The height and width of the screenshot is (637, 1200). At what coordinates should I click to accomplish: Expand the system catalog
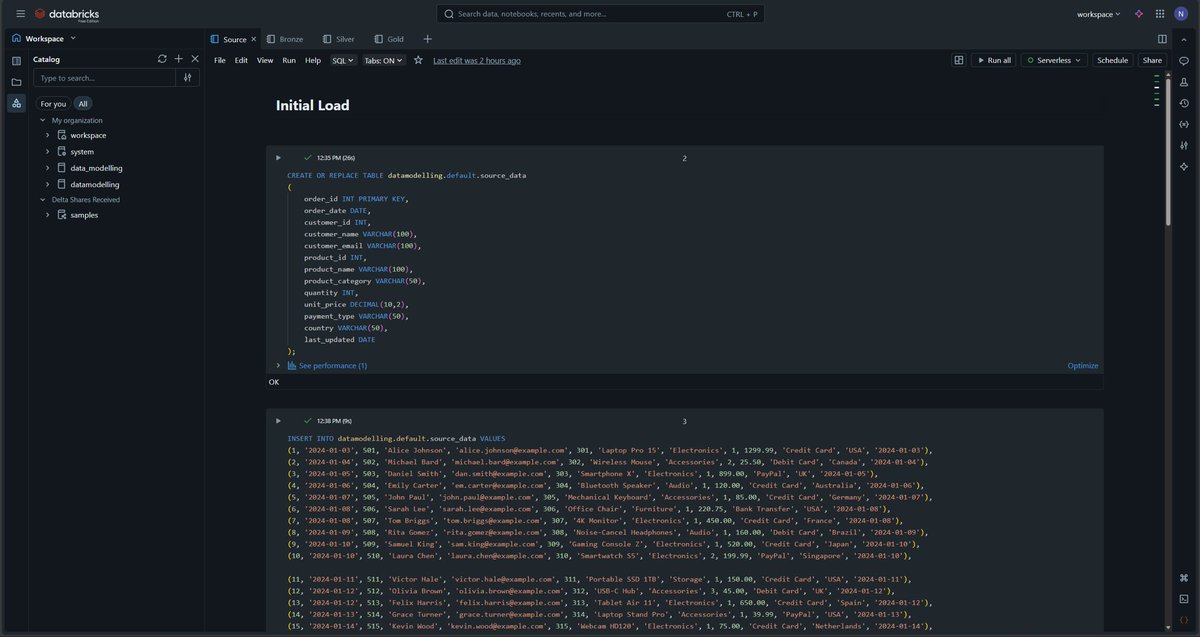[47, 152]
